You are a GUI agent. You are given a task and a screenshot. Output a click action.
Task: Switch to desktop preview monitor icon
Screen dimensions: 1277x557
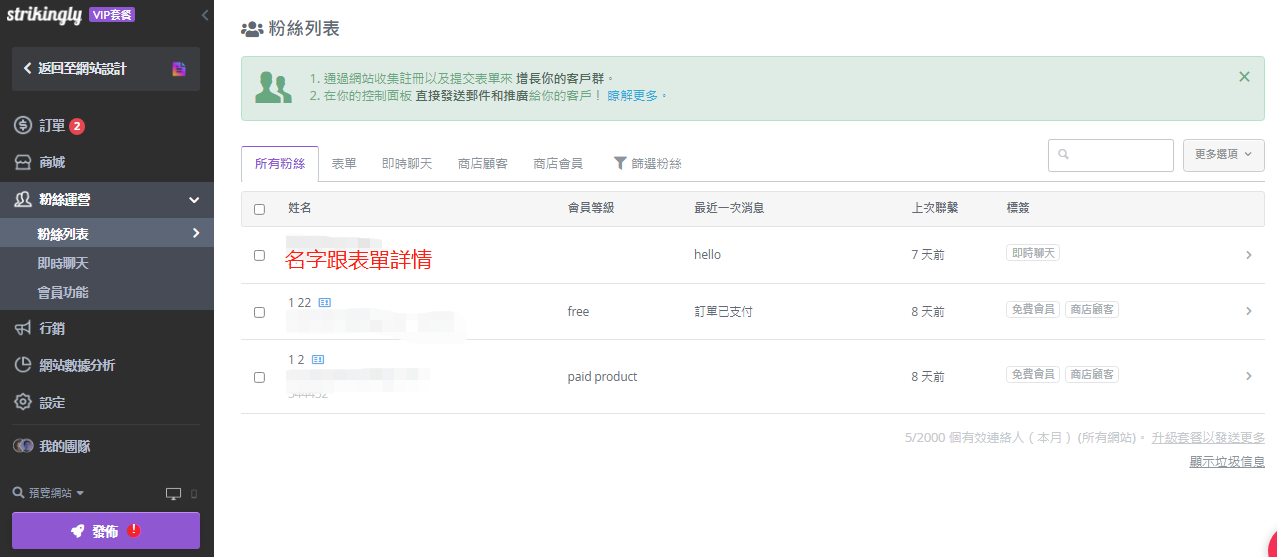tap(174, 493)
